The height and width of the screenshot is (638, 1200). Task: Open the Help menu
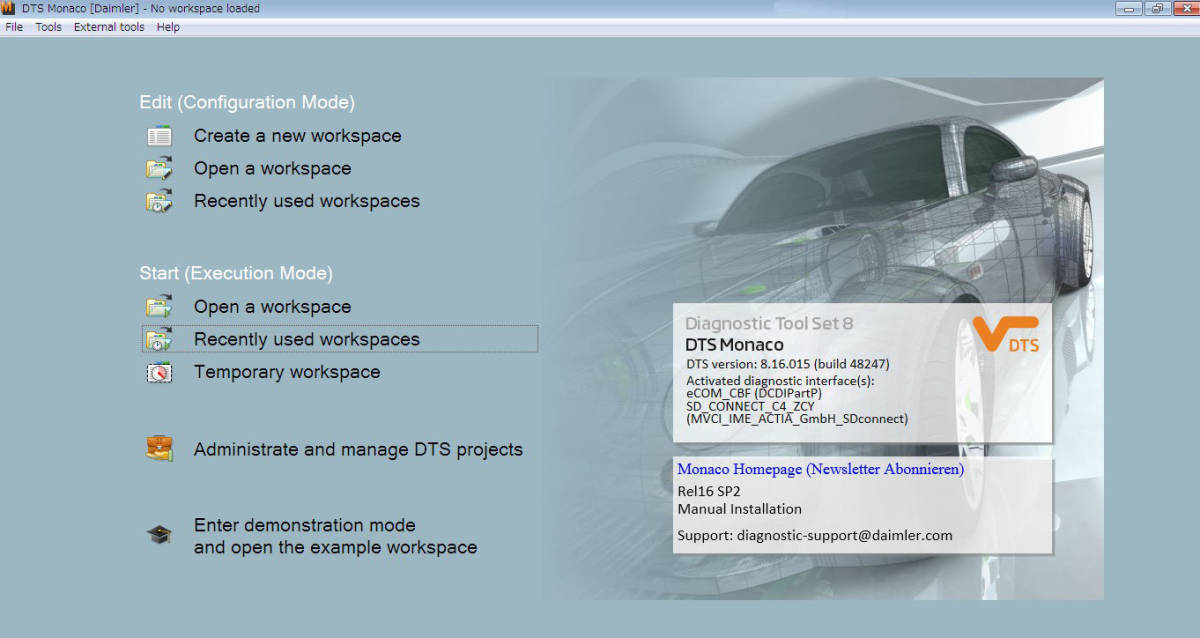pyautogui.click(x=168, y=27)
